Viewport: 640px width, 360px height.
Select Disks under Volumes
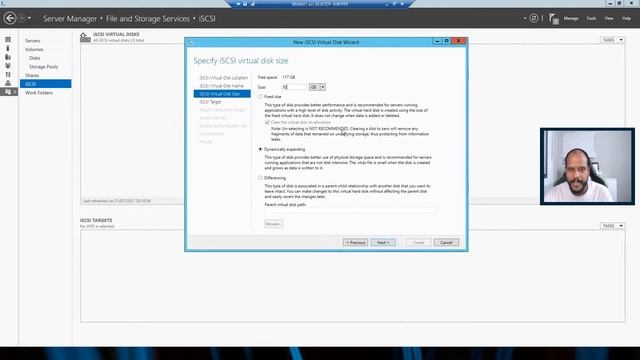pyautogui.click(x=34, y=58)
